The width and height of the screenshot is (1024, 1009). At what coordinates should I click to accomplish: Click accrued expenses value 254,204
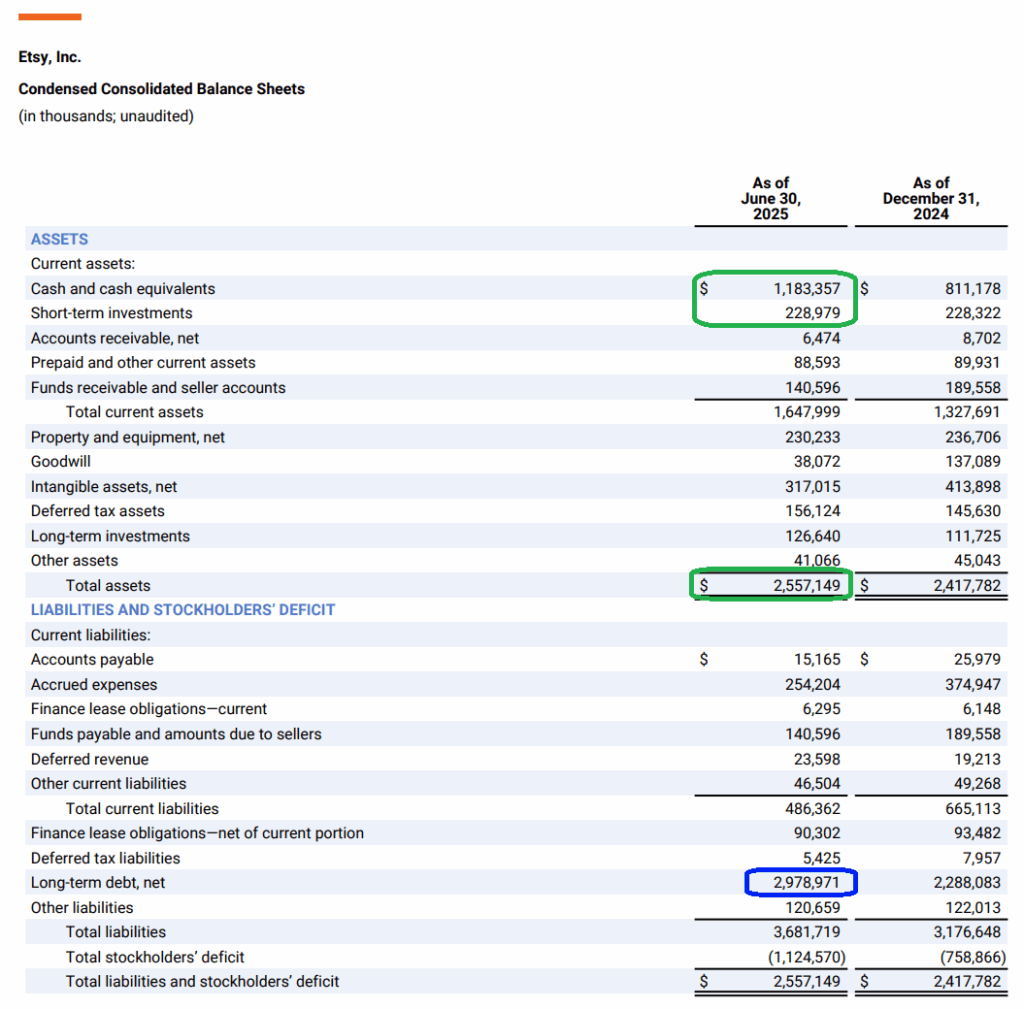coord(812,685)
